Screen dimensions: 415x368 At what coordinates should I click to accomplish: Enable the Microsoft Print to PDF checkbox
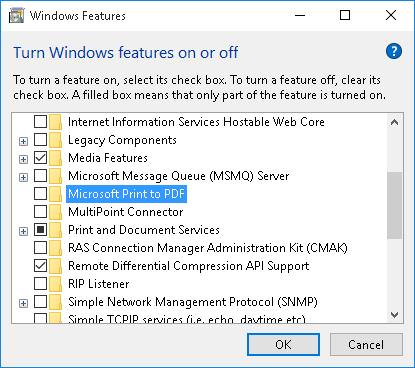[x=40, y=194]
